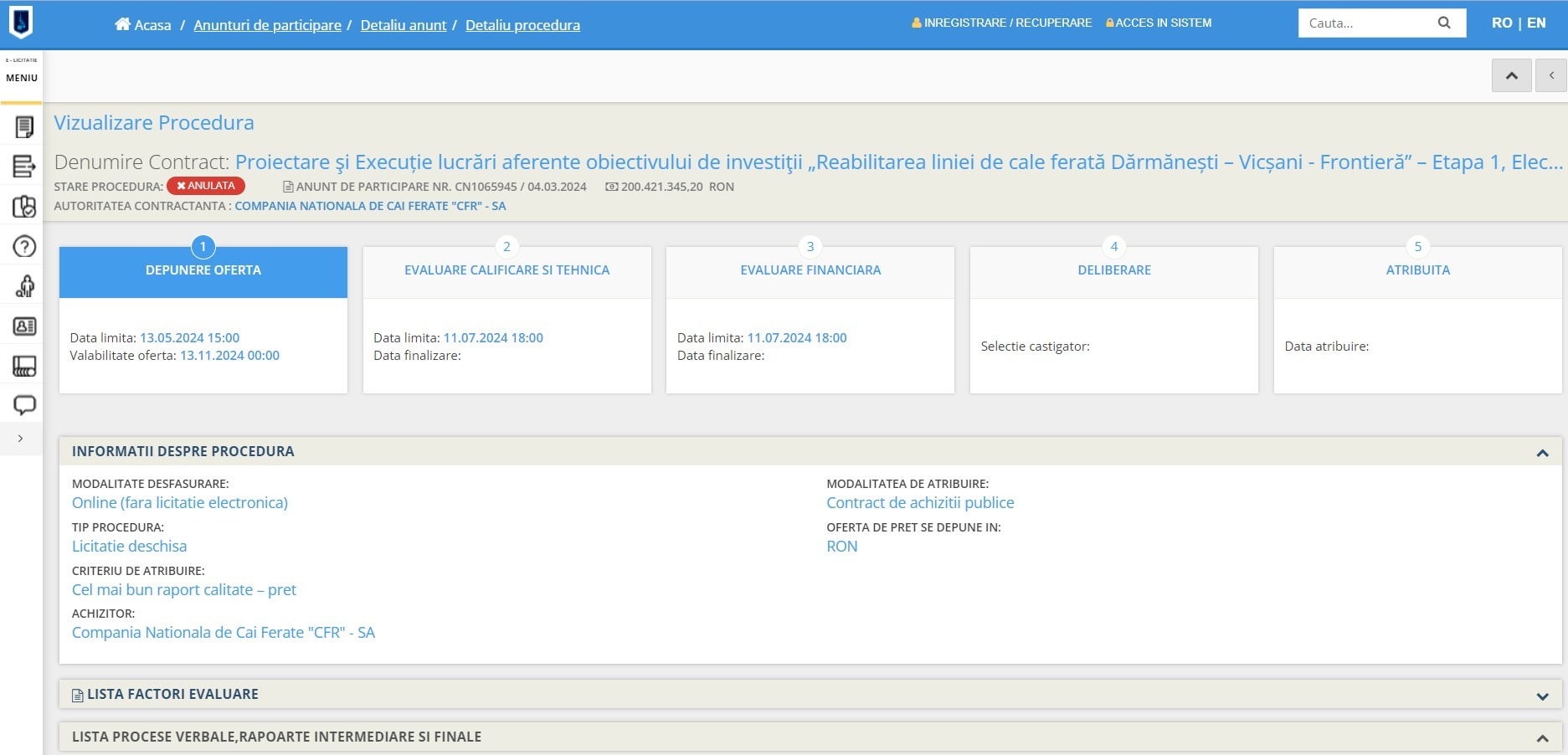The image size is (1568, 755).
Task: Collapse the Informatii Despre Procedura section
Action: 1542,452
